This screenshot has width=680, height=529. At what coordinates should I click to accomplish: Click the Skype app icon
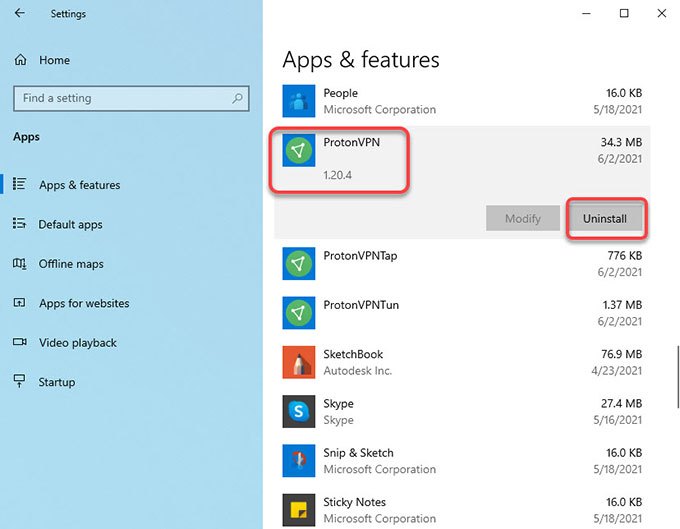click(298, 411)
